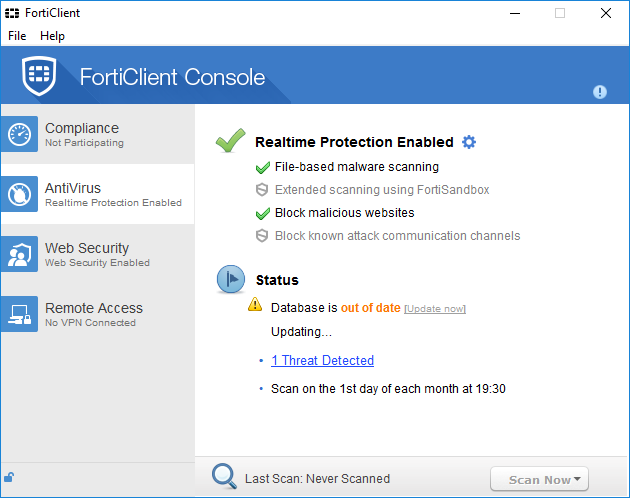The height and width of the screenshot is (498, 630).
Task: Open realtime protection settings gear
Action: (468, 142)
